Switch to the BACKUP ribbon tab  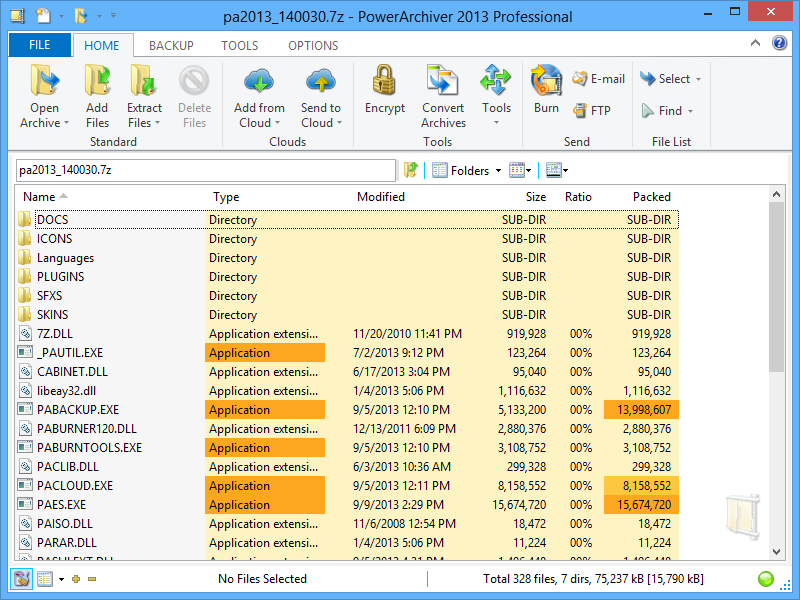pos(171,45)
